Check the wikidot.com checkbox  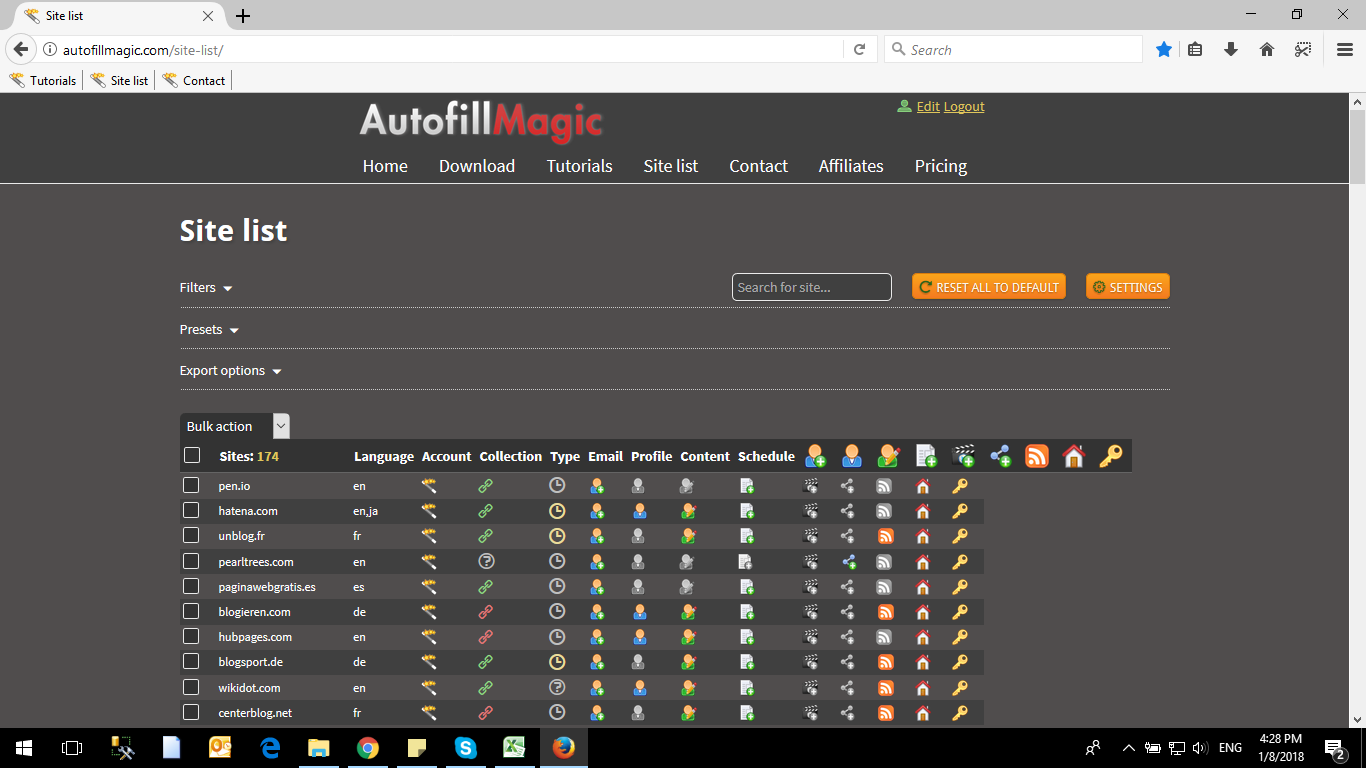pyautogui.click(x=191, y=687)
